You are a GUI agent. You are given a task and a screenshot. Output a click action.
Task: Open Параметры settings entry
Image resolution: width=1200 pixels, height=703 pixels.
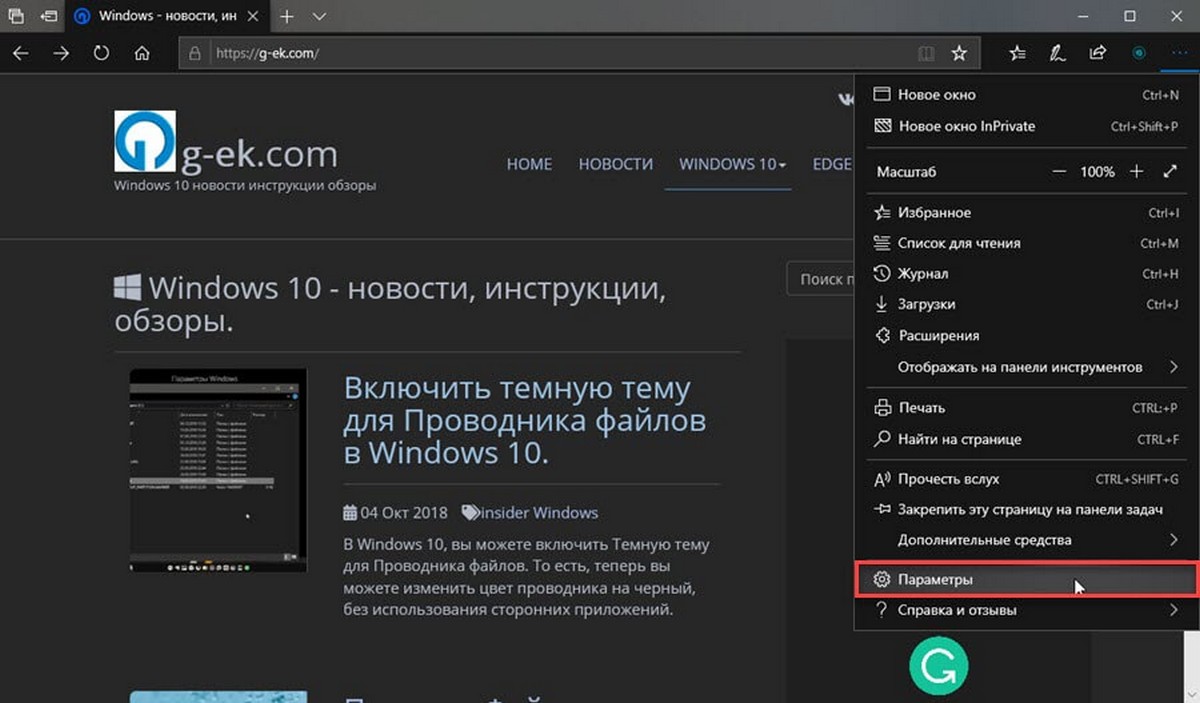tap(1026, 580)
